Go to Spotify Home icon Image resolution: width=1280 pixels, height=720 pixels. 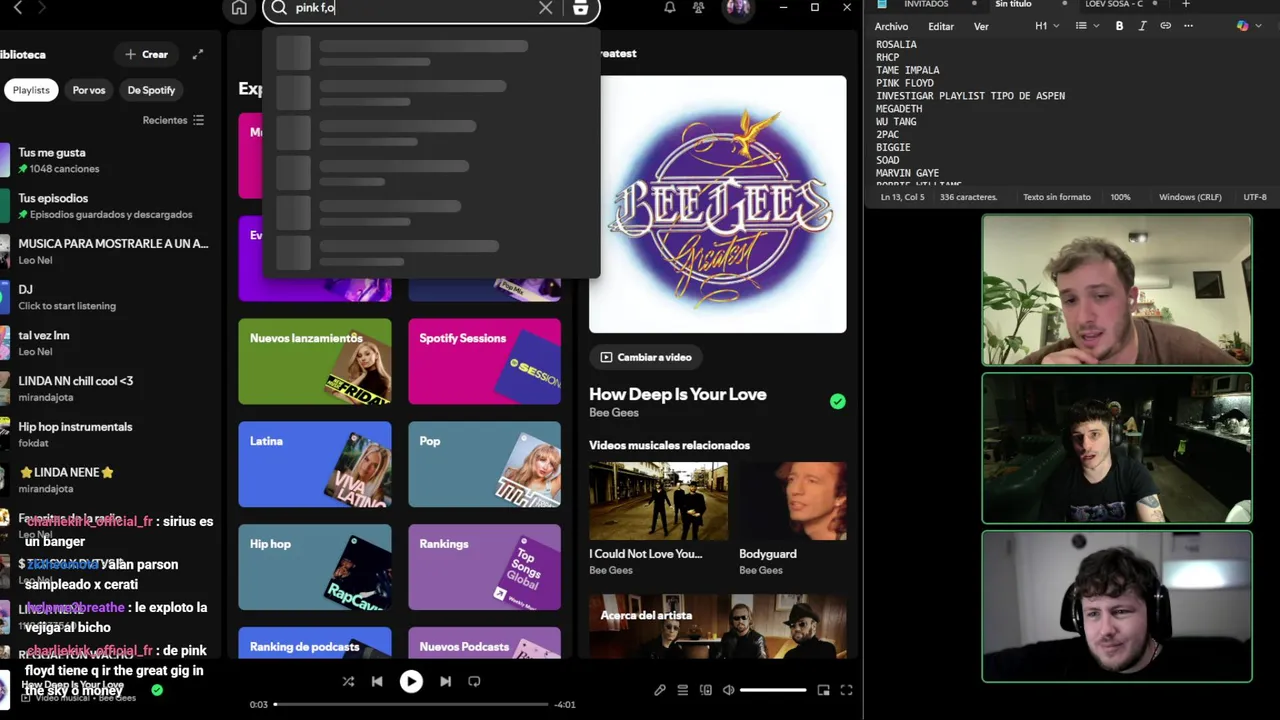(239, 8)
